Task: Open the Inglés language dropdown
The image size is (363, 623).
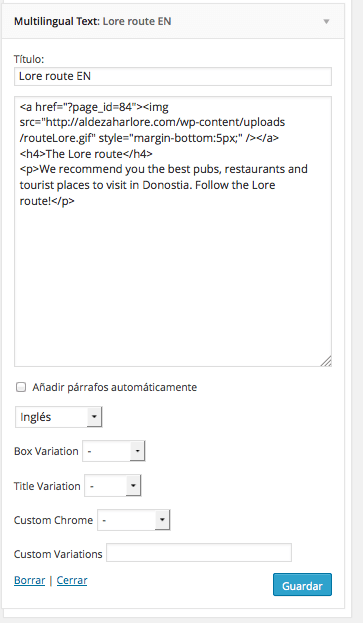Action: point(59,417)
